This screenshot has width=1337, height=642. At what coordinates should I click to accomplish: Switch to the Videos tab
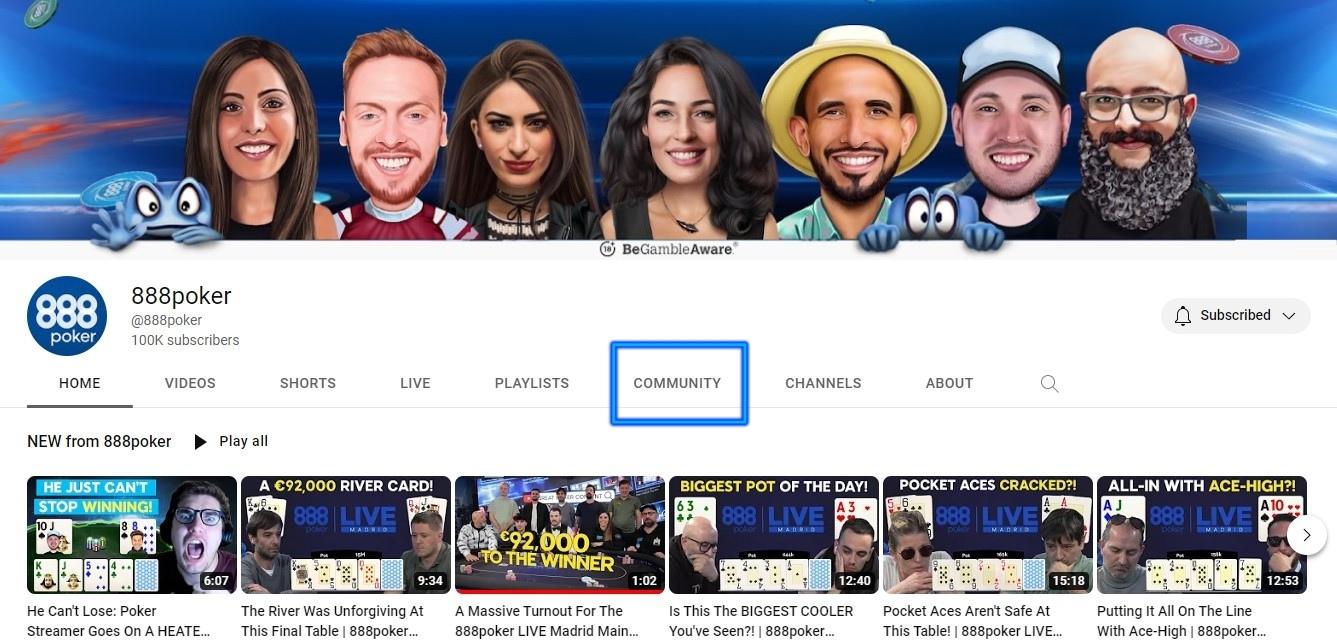click(190, 383)
